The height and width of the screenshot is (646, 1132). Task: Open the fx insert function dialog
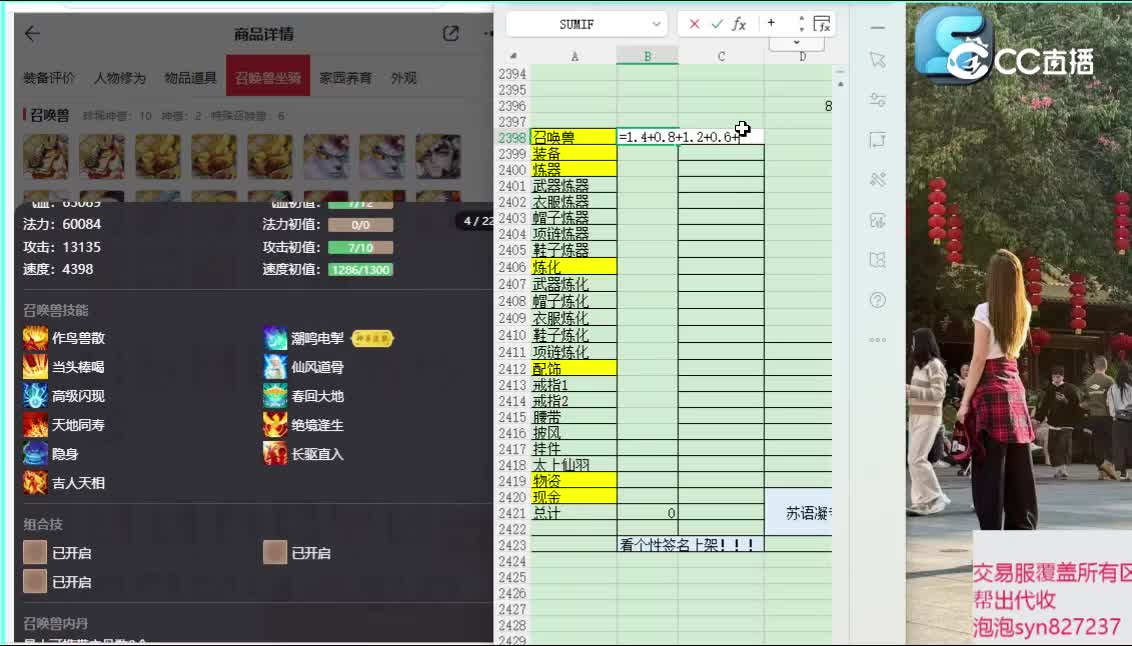(739, 24)
